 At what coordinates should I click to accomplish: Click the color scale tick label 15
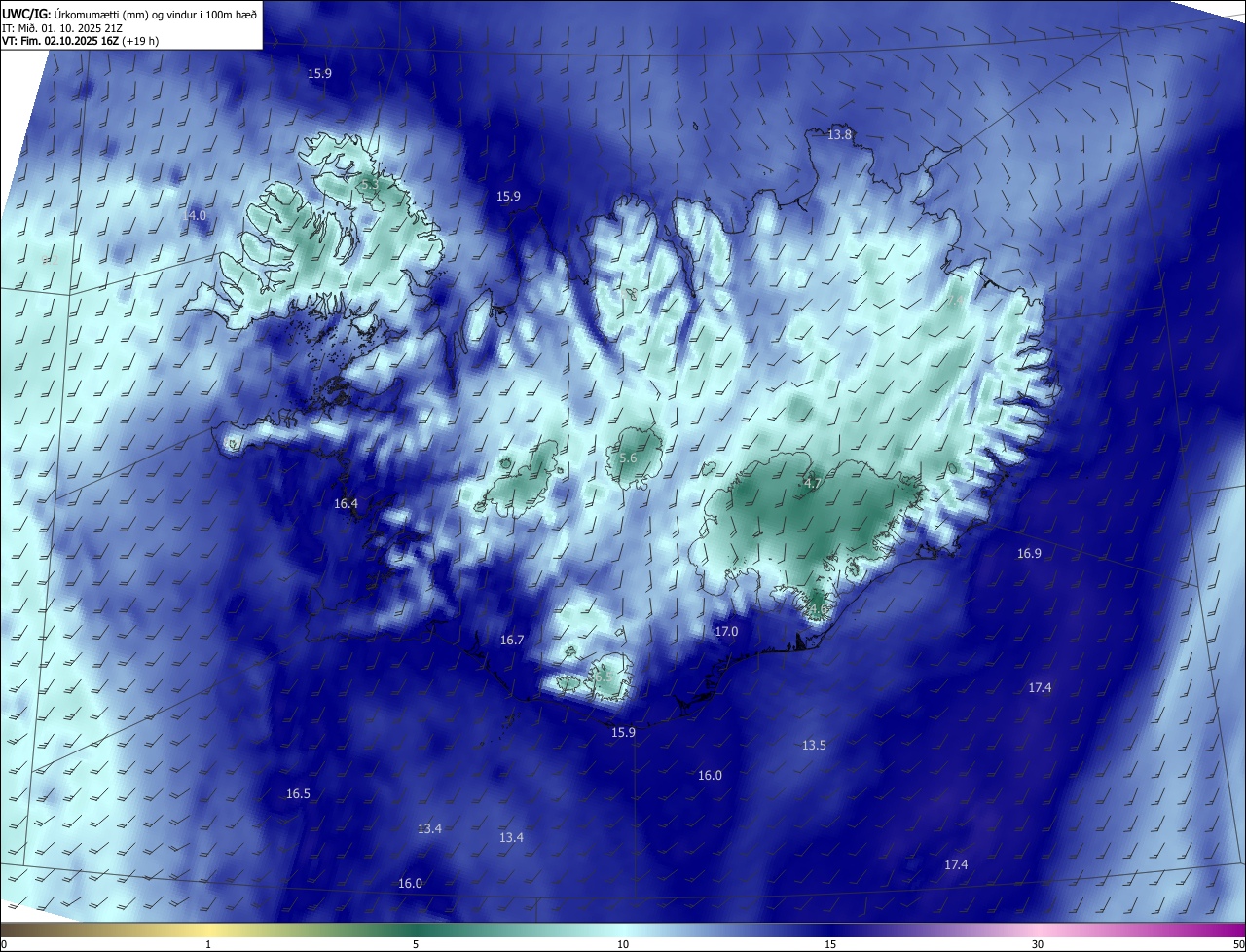[830, 944]
